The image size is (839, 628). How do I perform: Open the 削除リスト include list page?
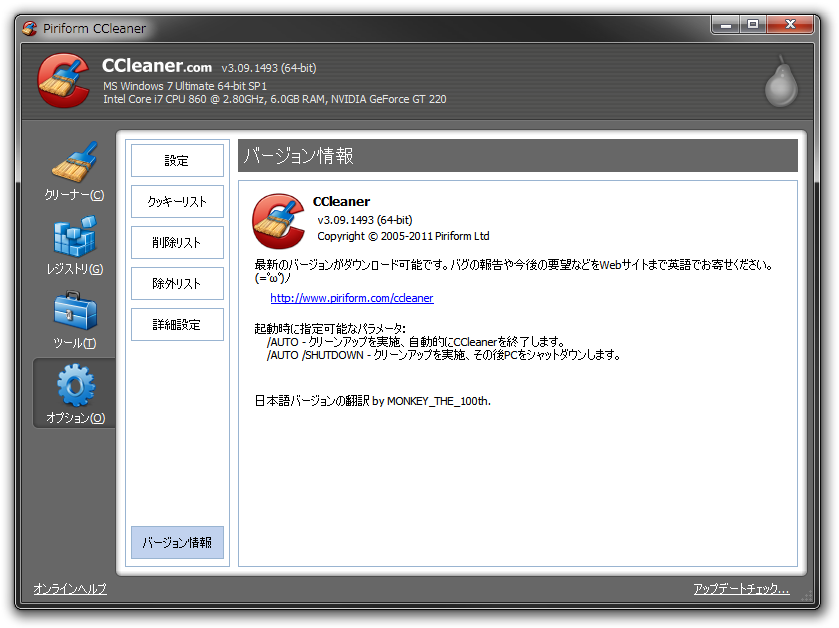click(177, 242)
